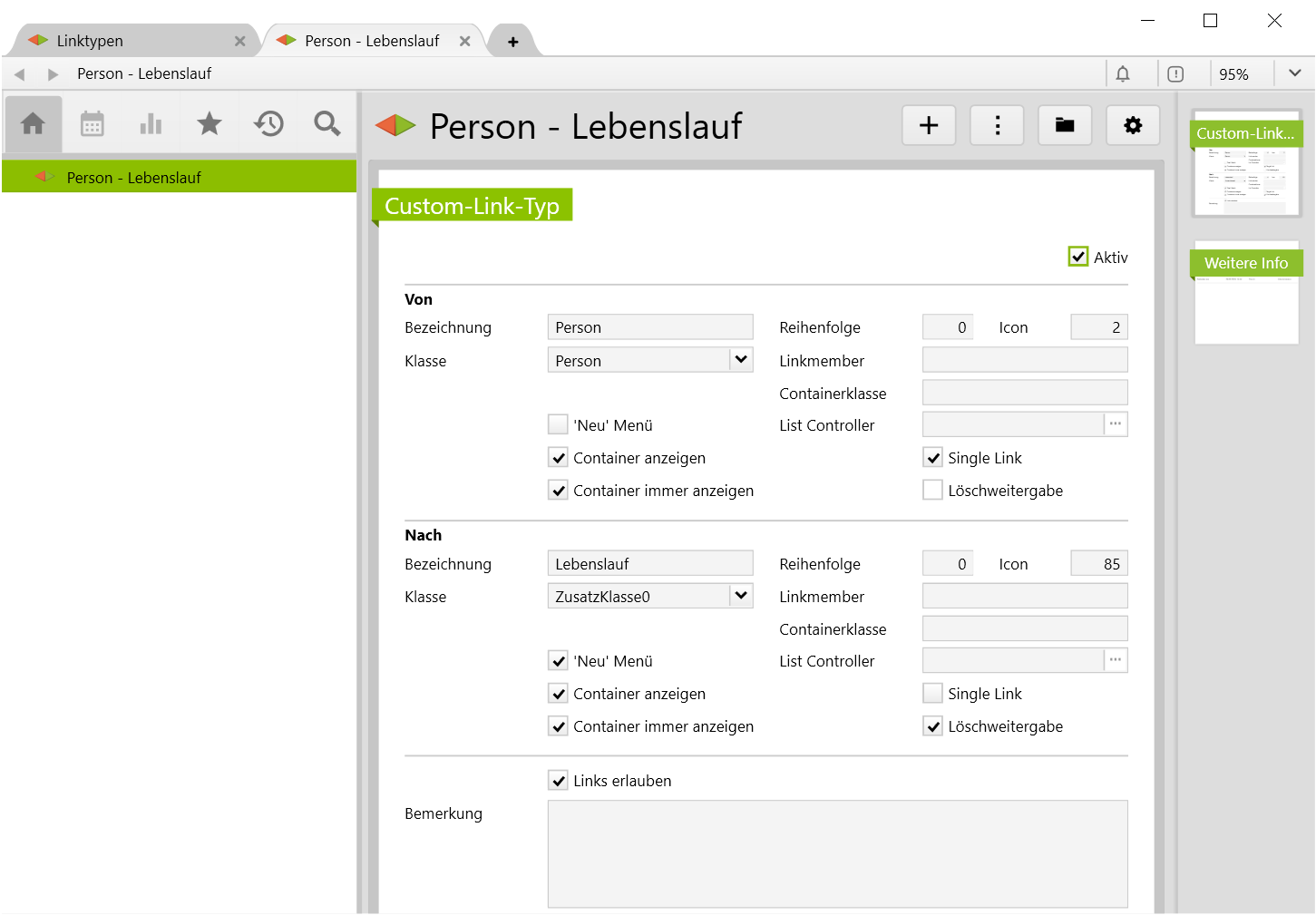This screenshot has width=1316, height=915.
Task: Enable 'Neu' Menü in the Von section
Action: coord(559,424)
